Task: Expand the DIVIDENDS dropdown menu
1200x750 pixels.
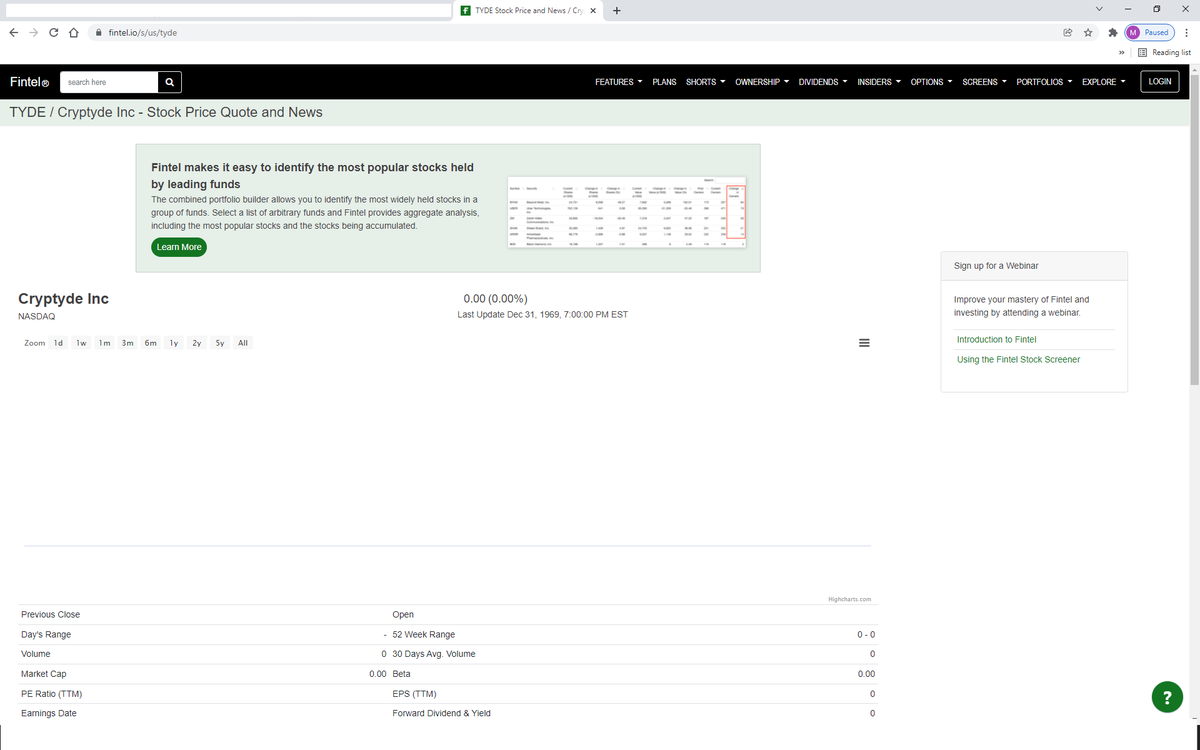Action: (823, 82)
